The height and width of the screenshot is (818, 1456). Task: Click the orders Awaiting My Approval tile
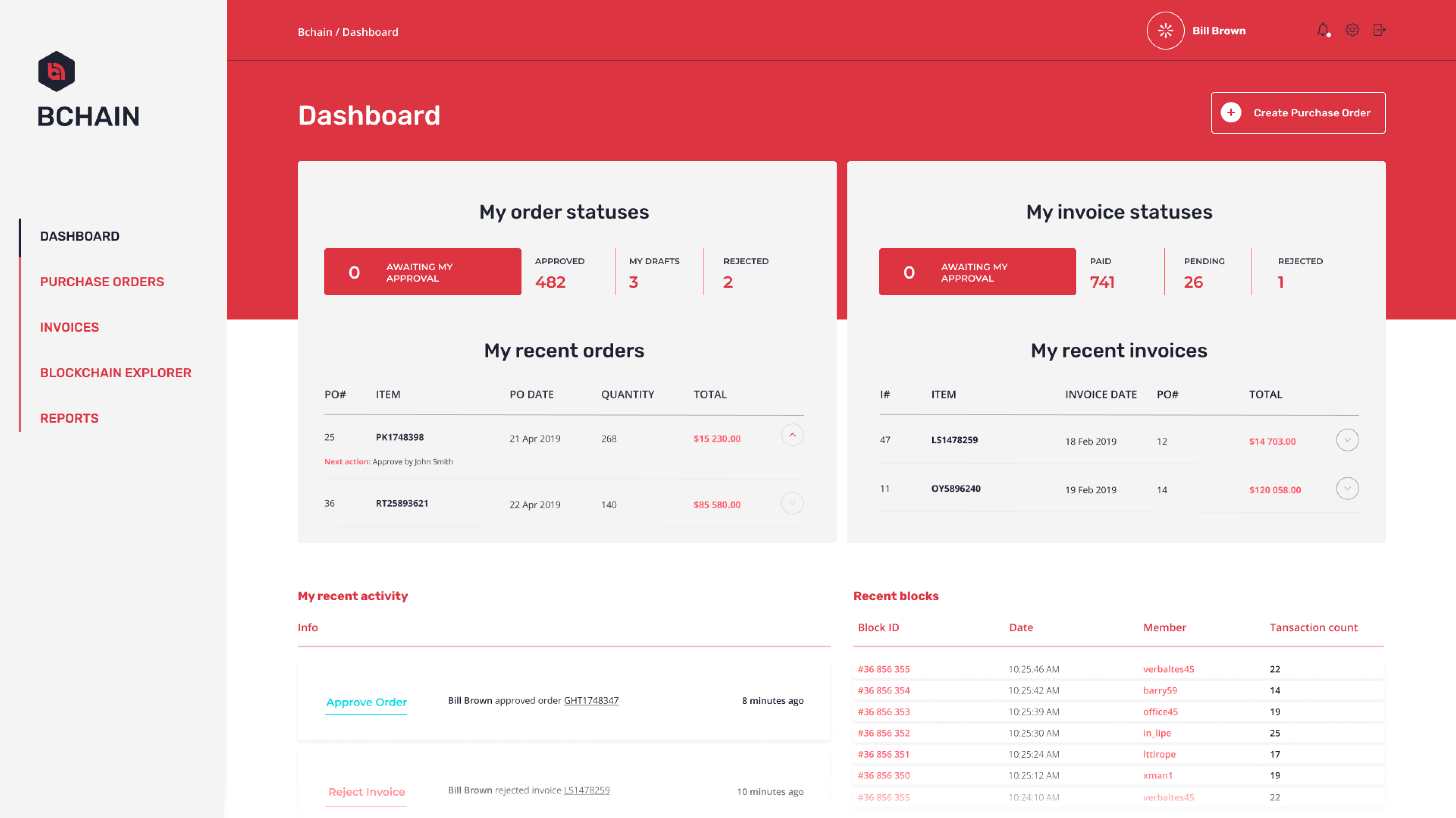422,272
